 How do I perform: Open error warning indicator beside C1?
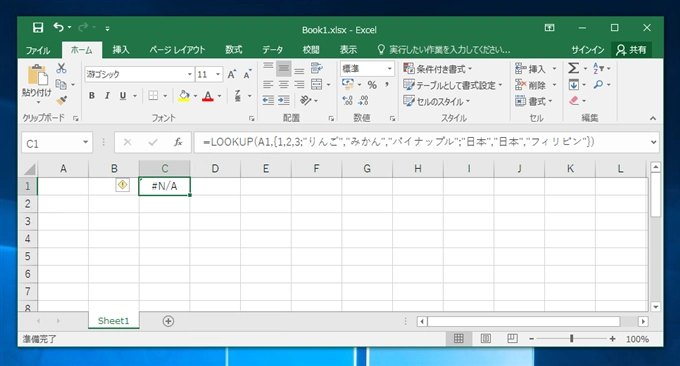pyautogui.click(x=123, y=185)
